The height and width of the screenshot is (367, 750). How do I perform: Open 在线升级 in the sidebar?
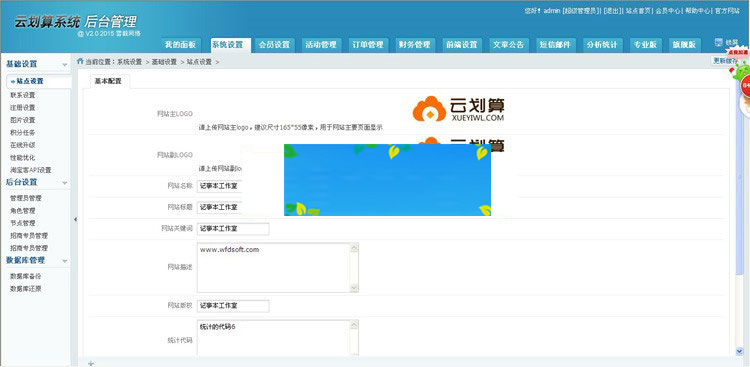coord(22,145)
